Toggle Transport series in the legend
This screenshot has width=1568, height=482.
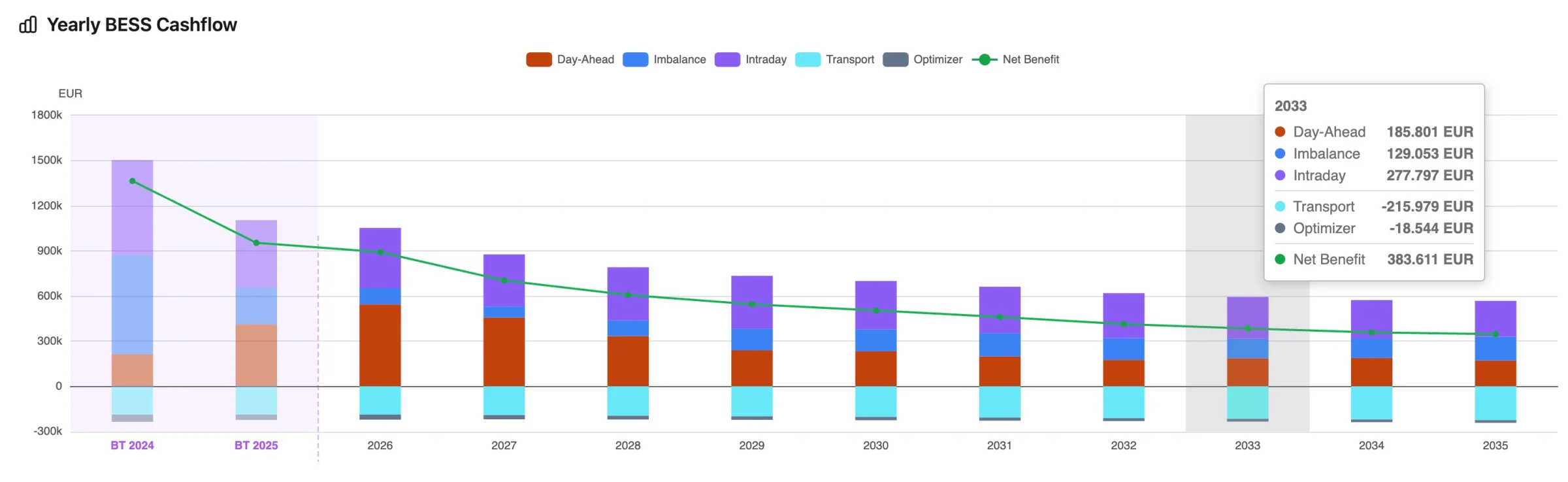pos(834,59)
